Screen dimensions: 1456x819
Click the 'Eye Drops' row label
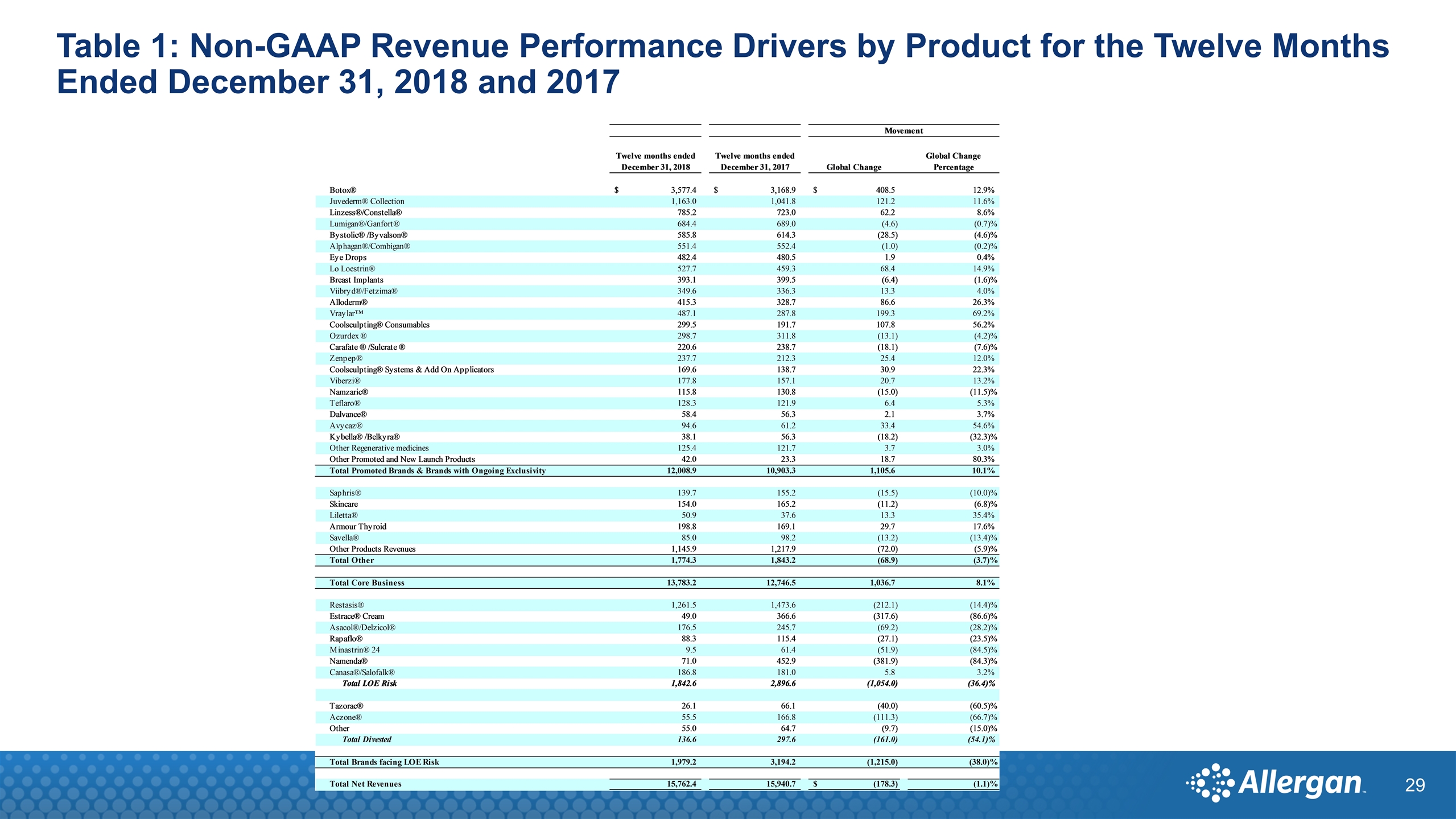point(348,258)
